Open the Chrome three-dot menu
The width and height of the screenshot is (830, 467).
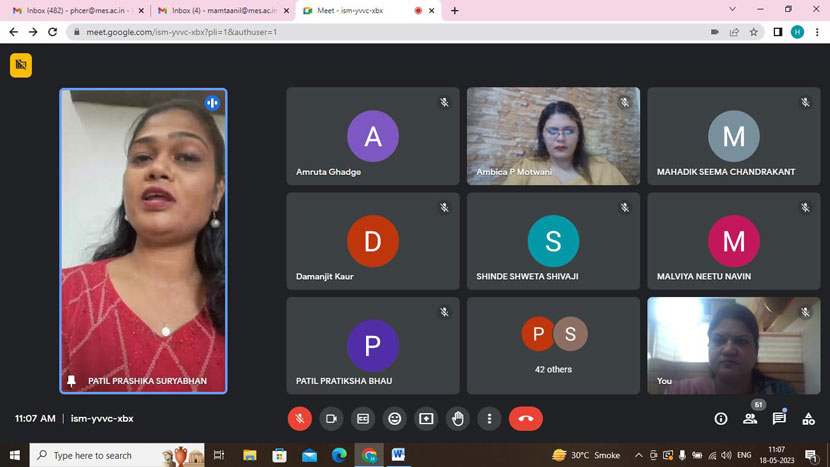(x=817, y=32)
